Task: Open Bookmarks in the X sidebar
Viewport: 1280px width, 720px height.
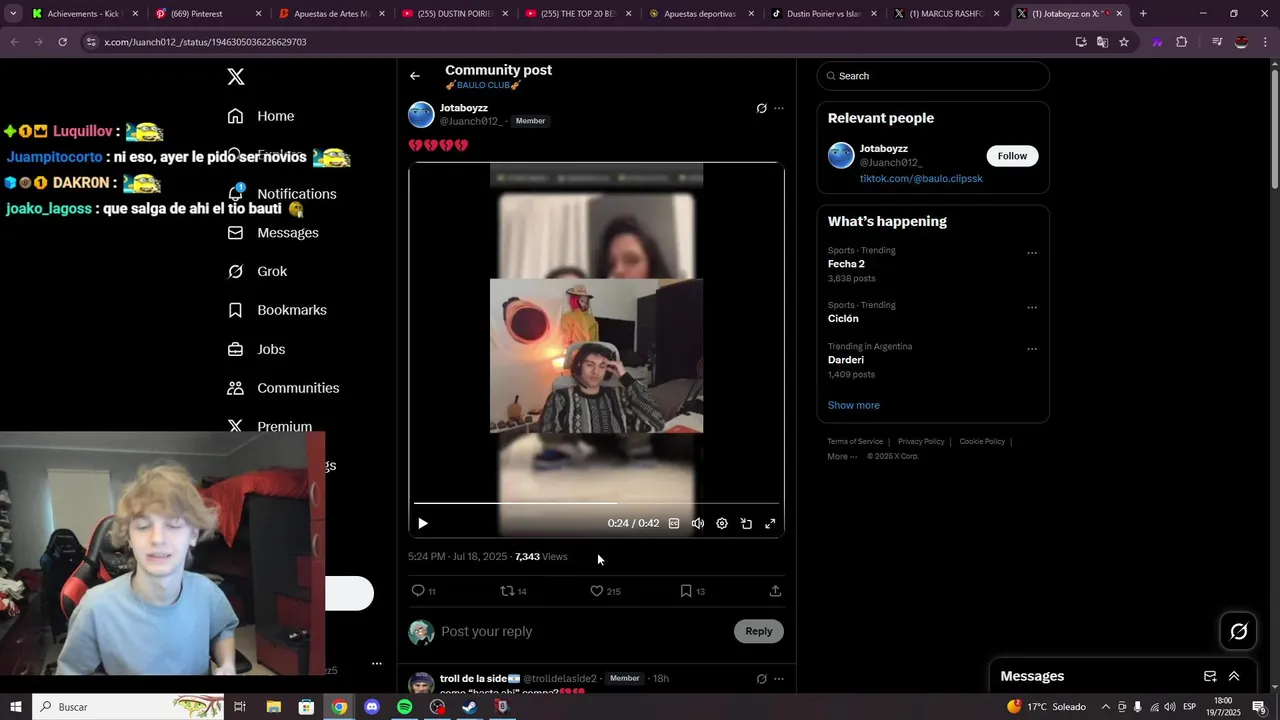Action: click(x=277, y=310)
